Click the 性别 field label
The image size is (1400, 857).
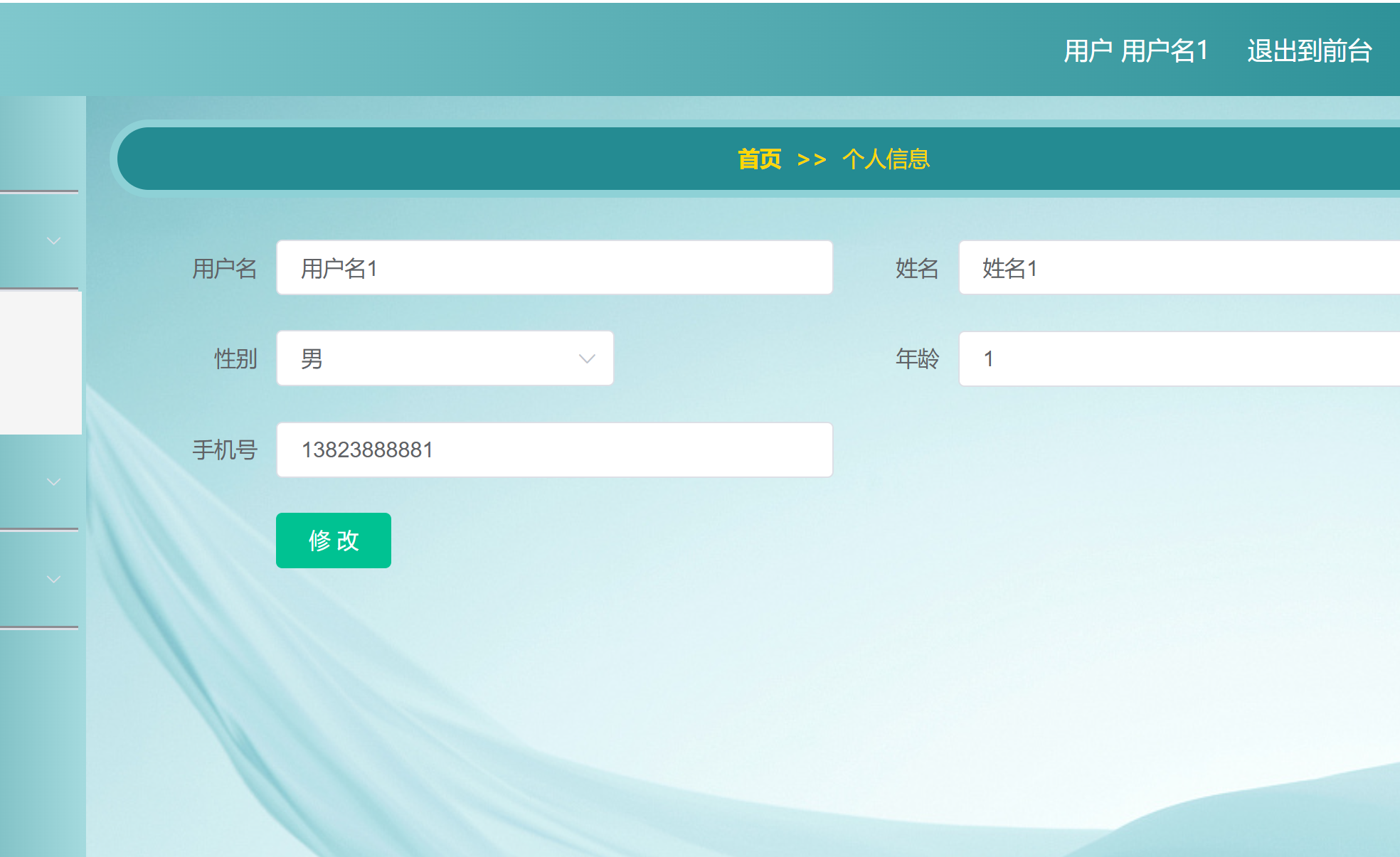235,359
